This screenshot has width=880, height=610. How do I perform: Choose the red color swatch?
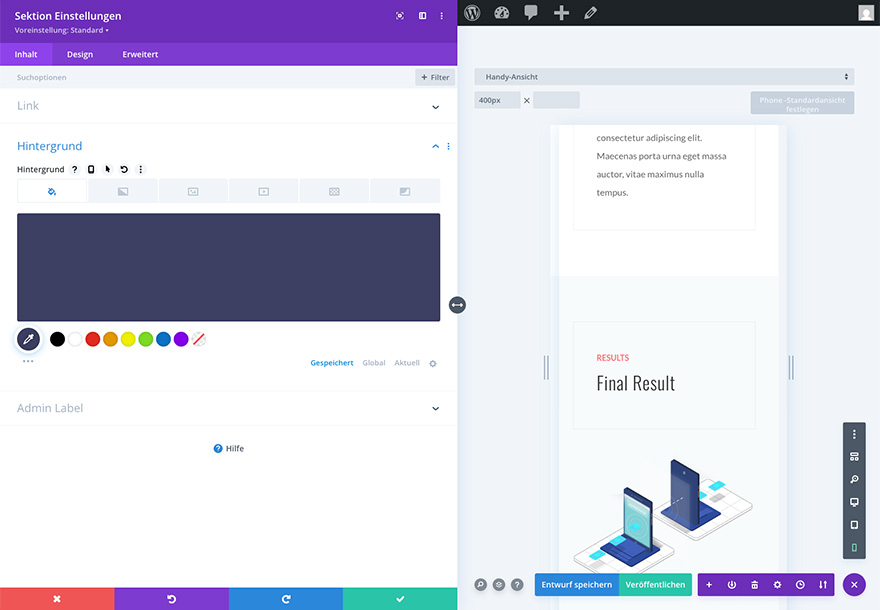93,339
